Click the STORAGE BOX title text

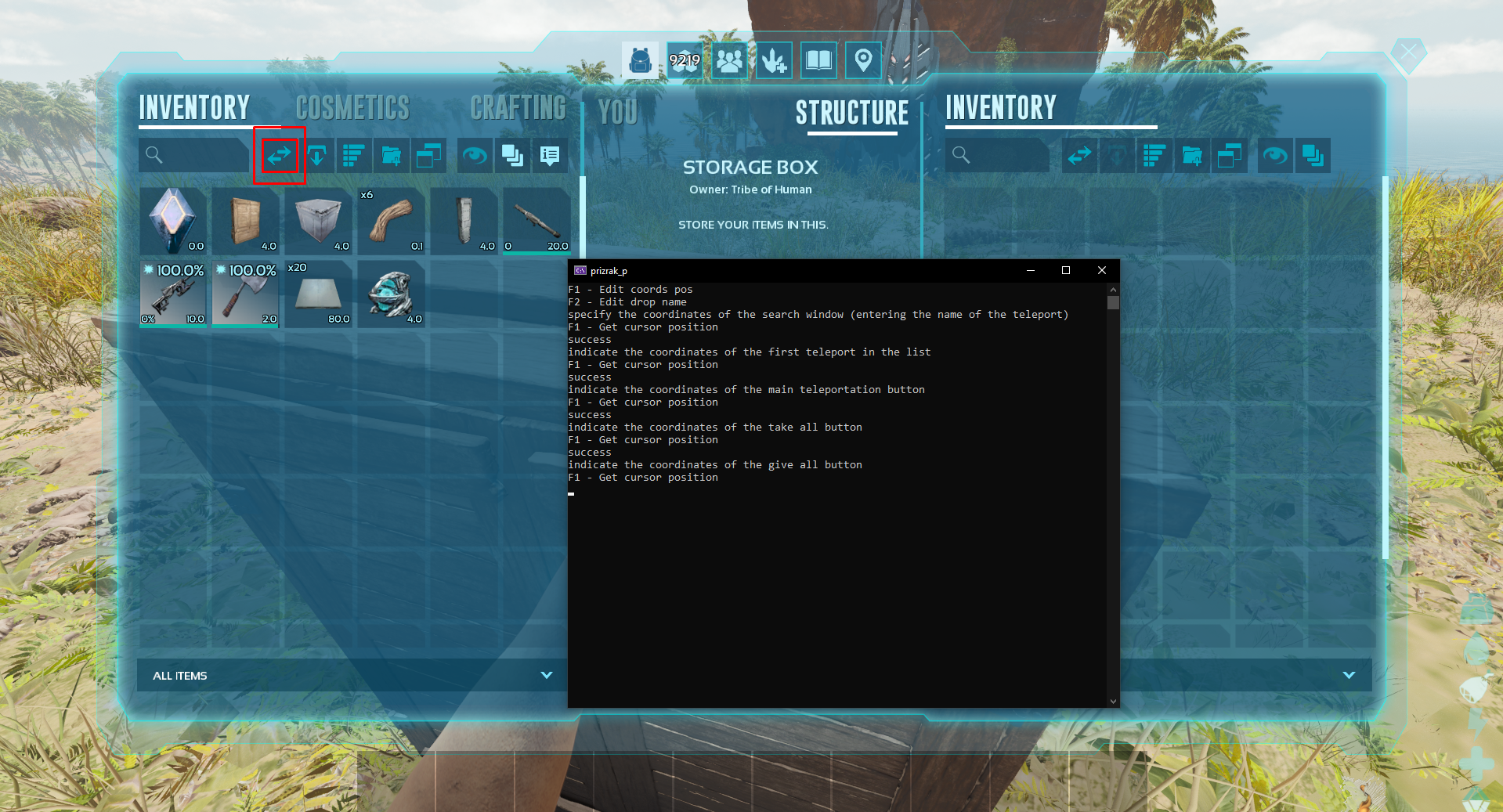pyautogui.click(x=750, y=167)
